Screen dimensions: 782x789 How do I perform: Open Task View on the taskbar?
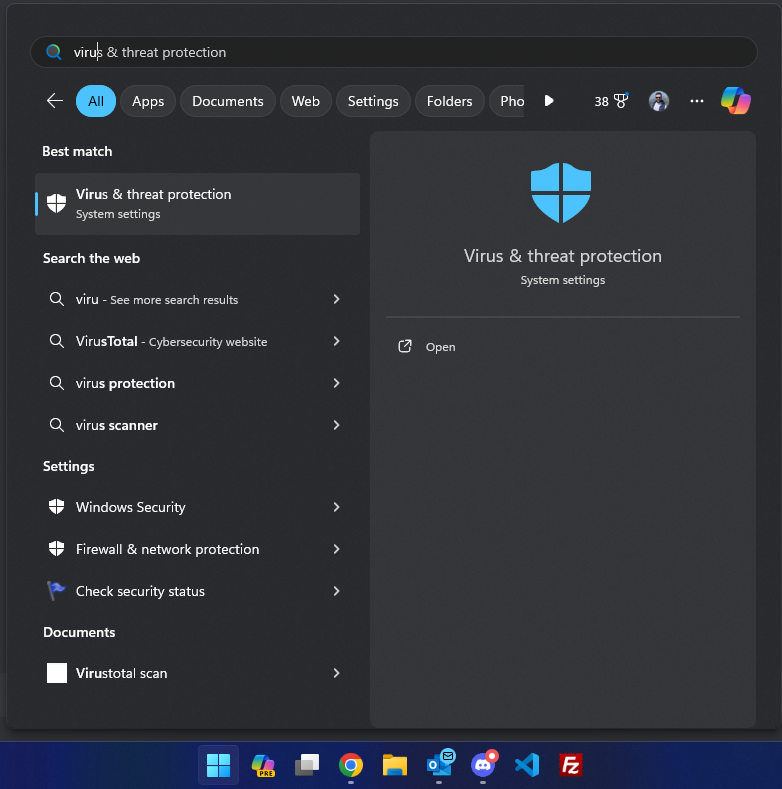[306, 765]
